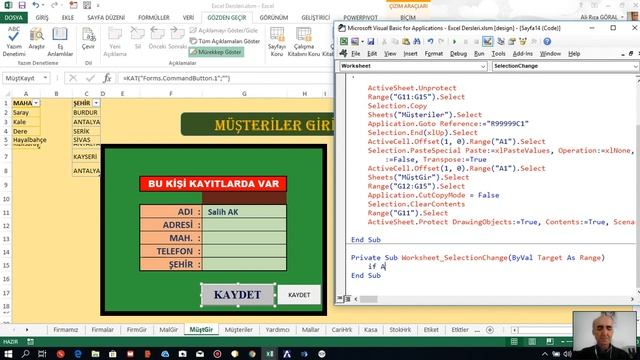This screenshot has height=360, width=640.
Task: Click the large gray KAYDET button
Action: coord(238,295)
